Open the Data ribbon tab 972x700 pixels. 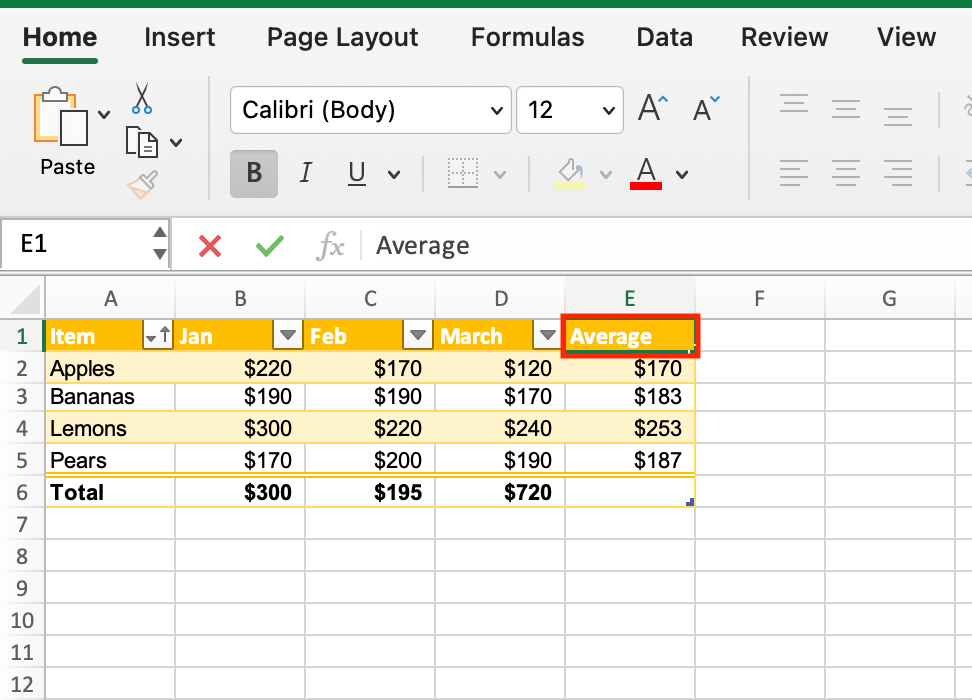[x=664, y=37]
